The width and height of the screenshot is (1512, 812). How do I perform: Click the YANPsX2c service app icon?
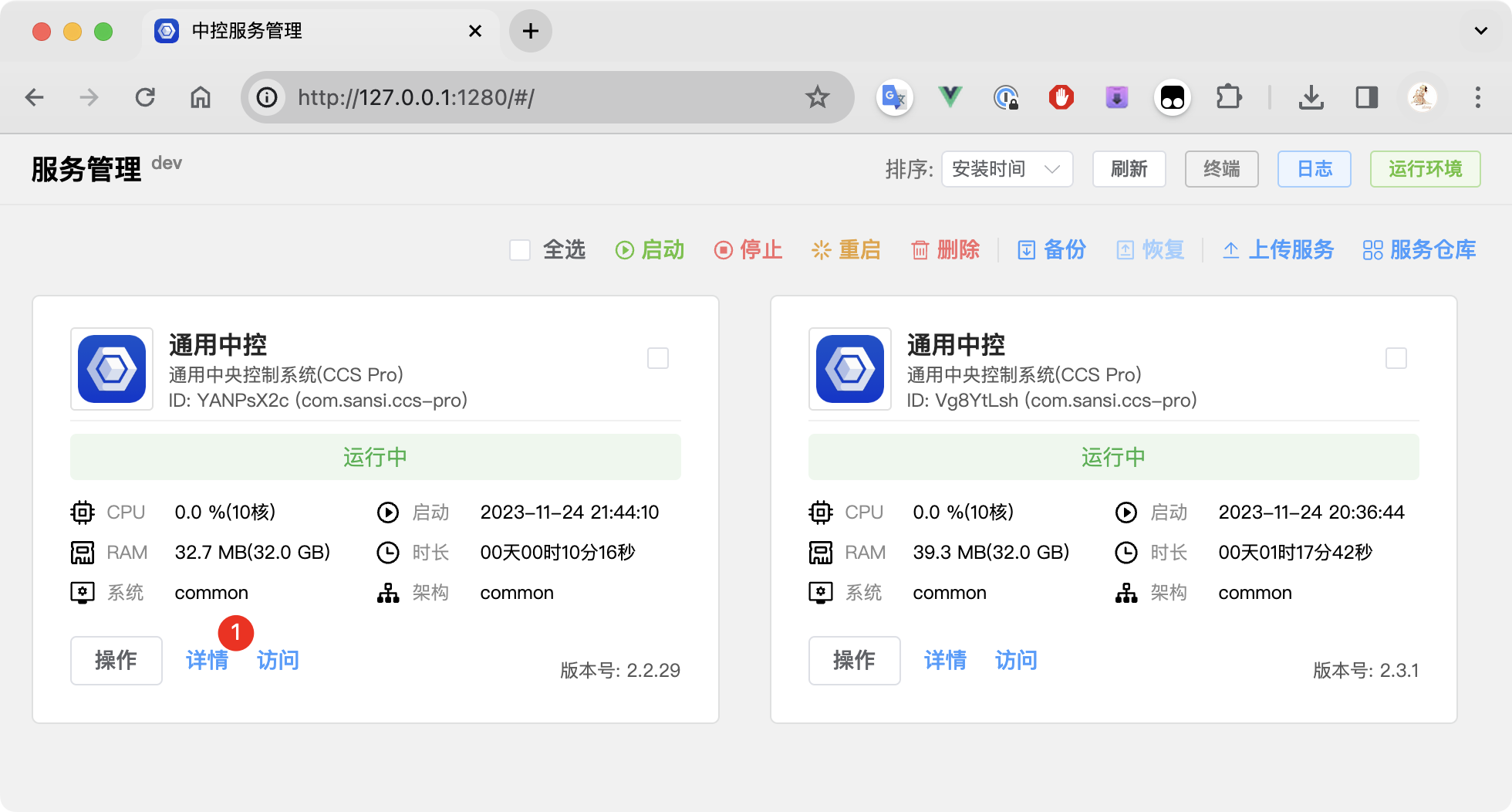(x=112, y=369)
